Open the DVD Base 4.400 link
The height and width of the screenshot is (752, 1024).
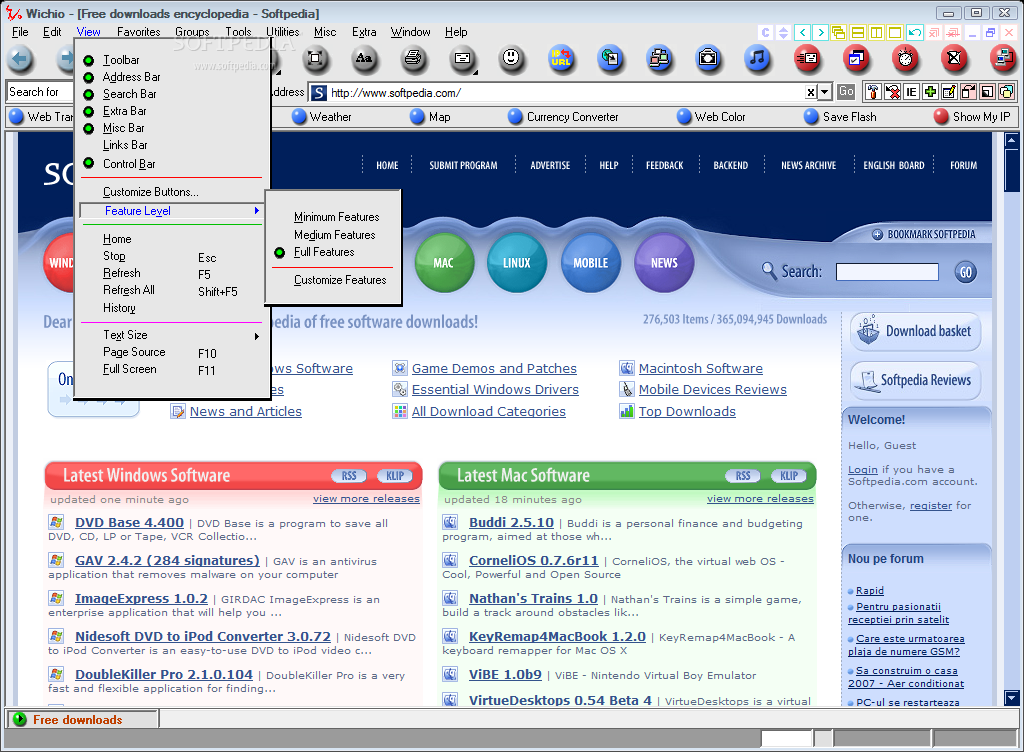point(129,523)
